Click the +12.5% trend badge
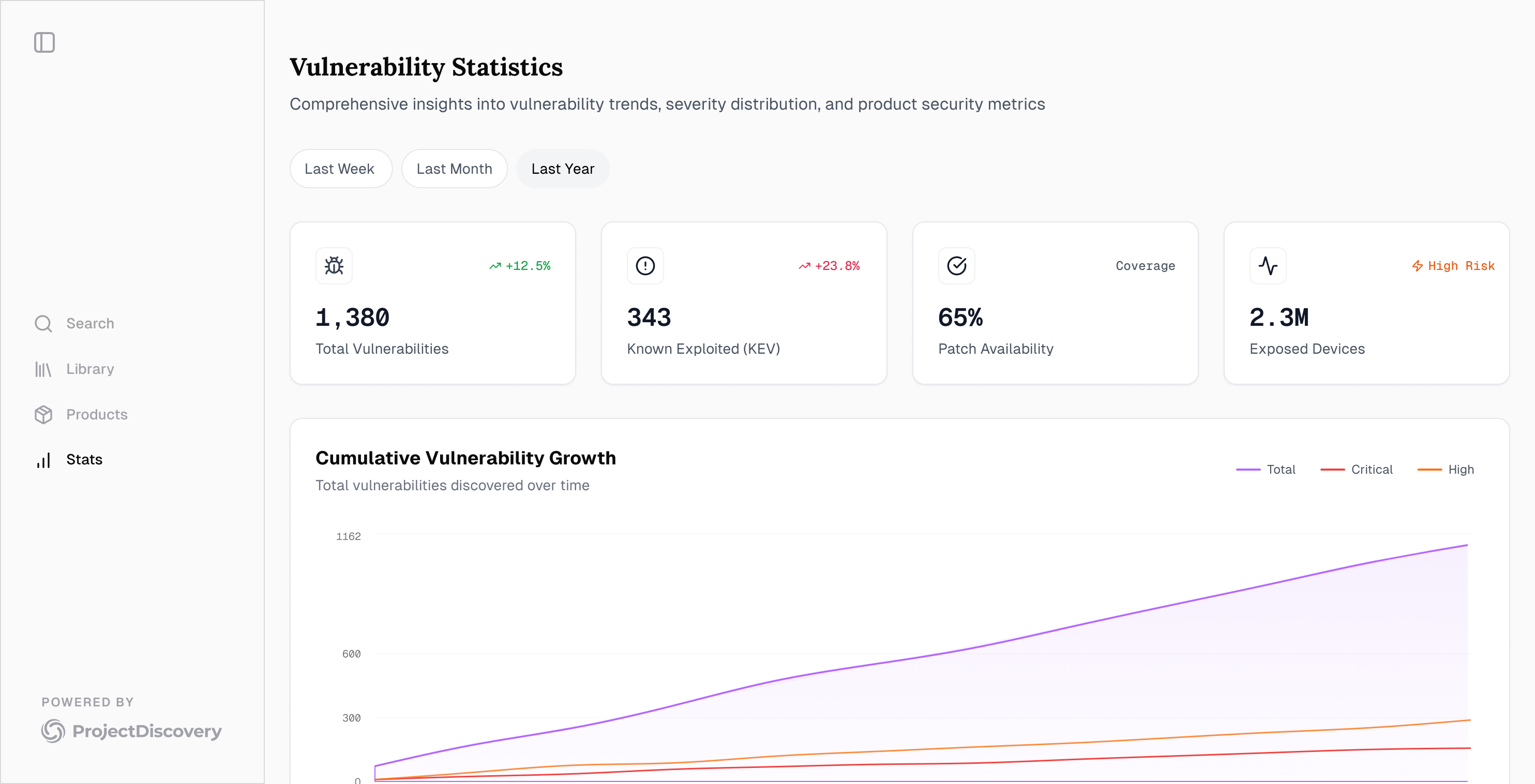The height and width of the screenshot is (784, 1535). [x=520, y=266]
